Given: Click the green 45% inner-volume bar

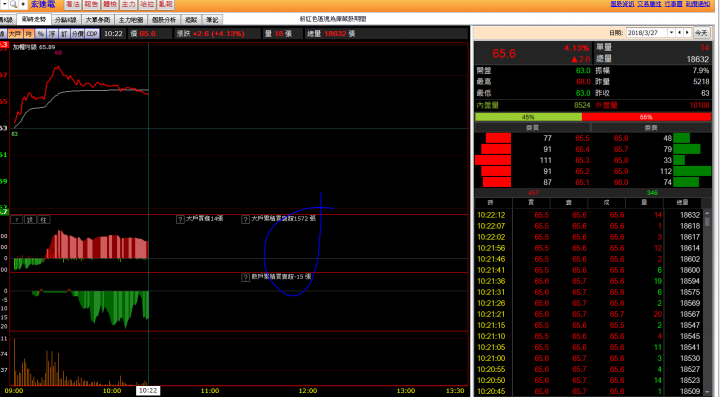Looking at the screenshot, I should pyautogui.click(x=529, y=117).
